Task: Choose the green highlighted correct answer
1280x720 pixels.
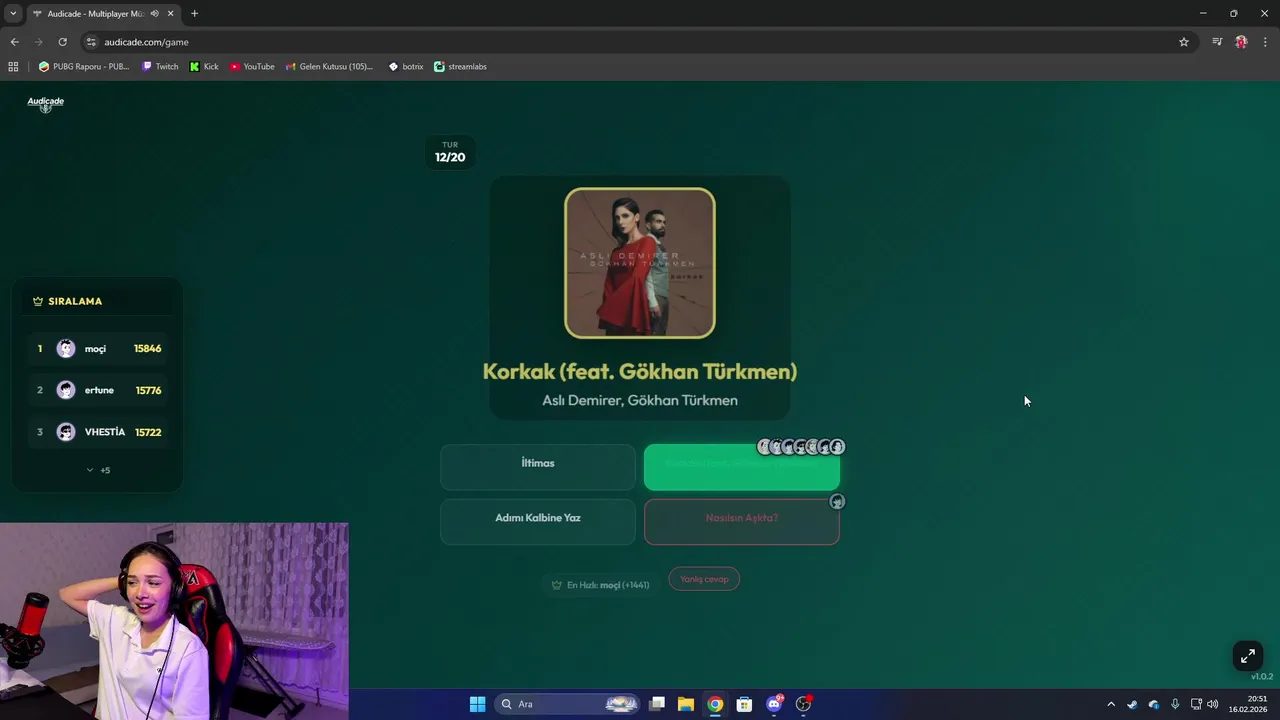Action: click(x=742, y=467)
